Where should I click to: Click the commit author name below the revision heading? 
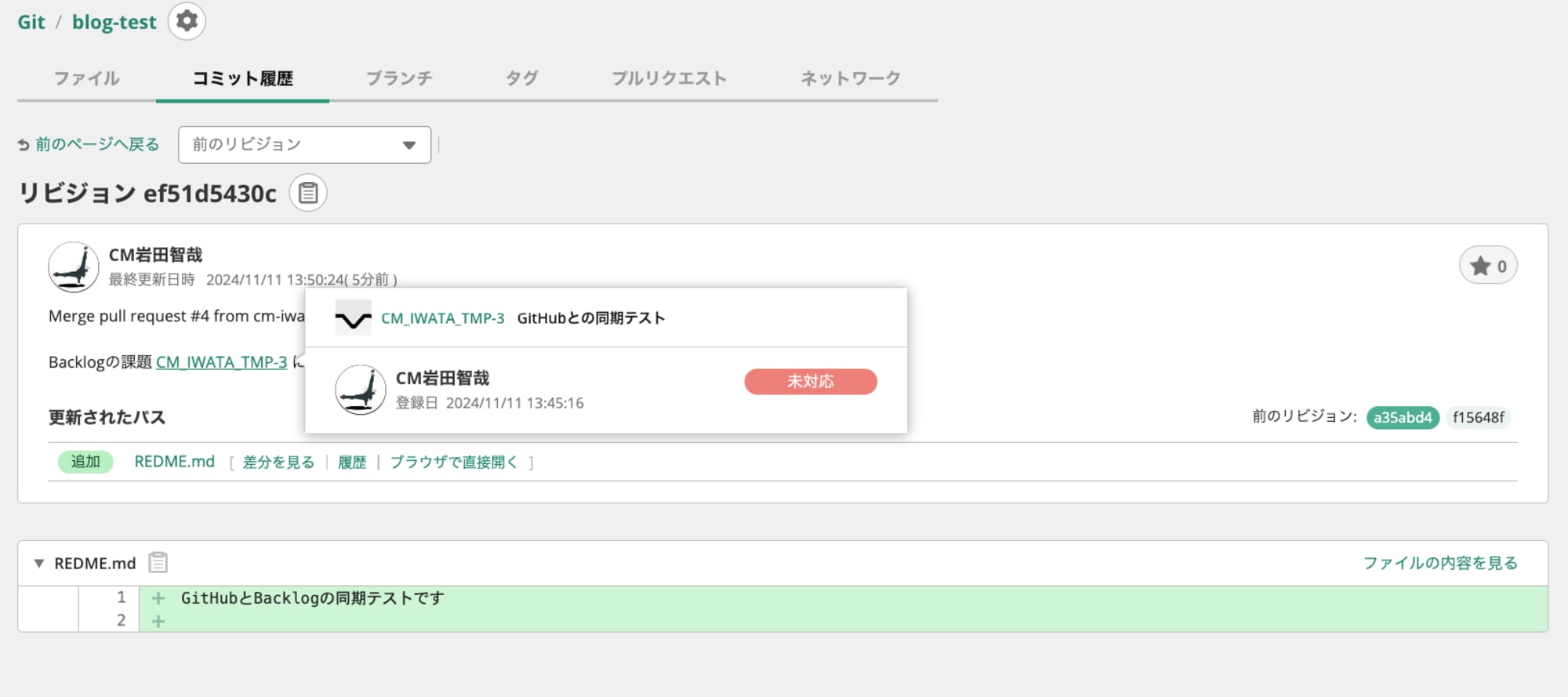tap(155, 255)
